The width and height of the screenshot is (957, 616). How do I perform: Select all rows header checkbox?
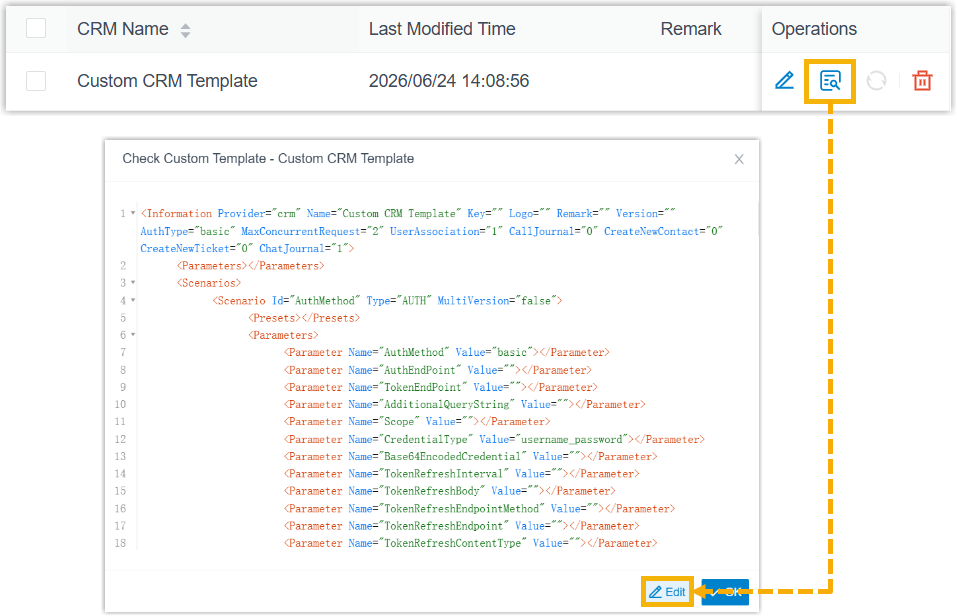[36, 28]
